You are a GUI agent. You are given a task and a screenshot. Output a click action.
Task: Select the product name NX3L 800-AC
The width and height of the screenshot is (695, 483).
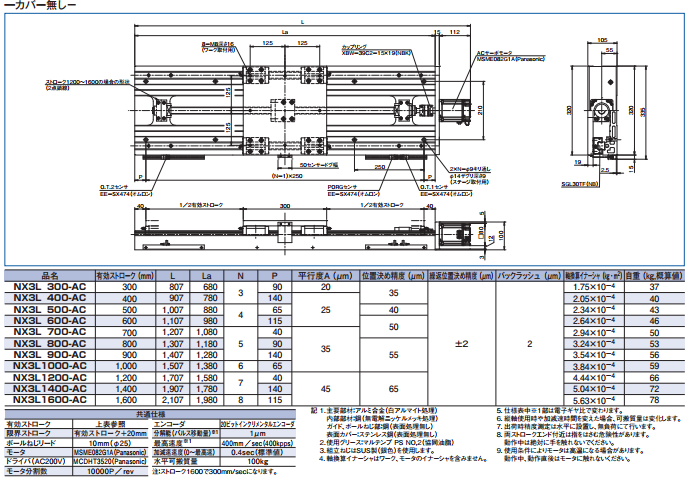[50, 344]
